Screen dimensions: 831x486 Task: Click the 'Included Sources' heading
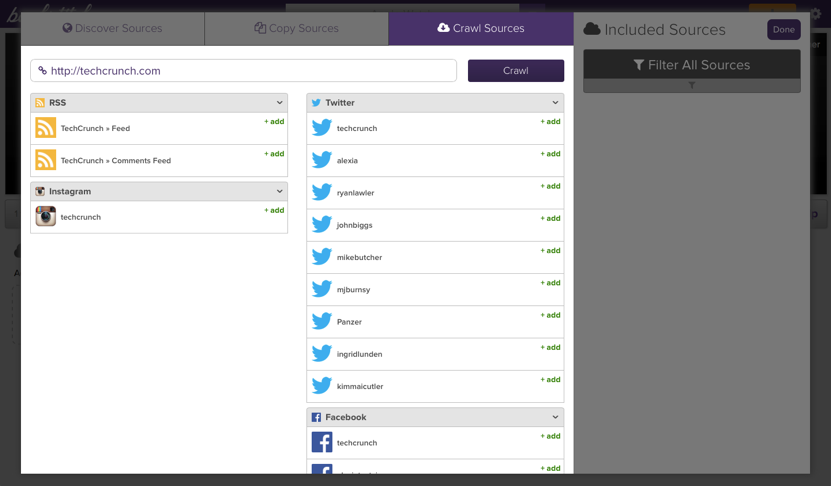point(665,30)
